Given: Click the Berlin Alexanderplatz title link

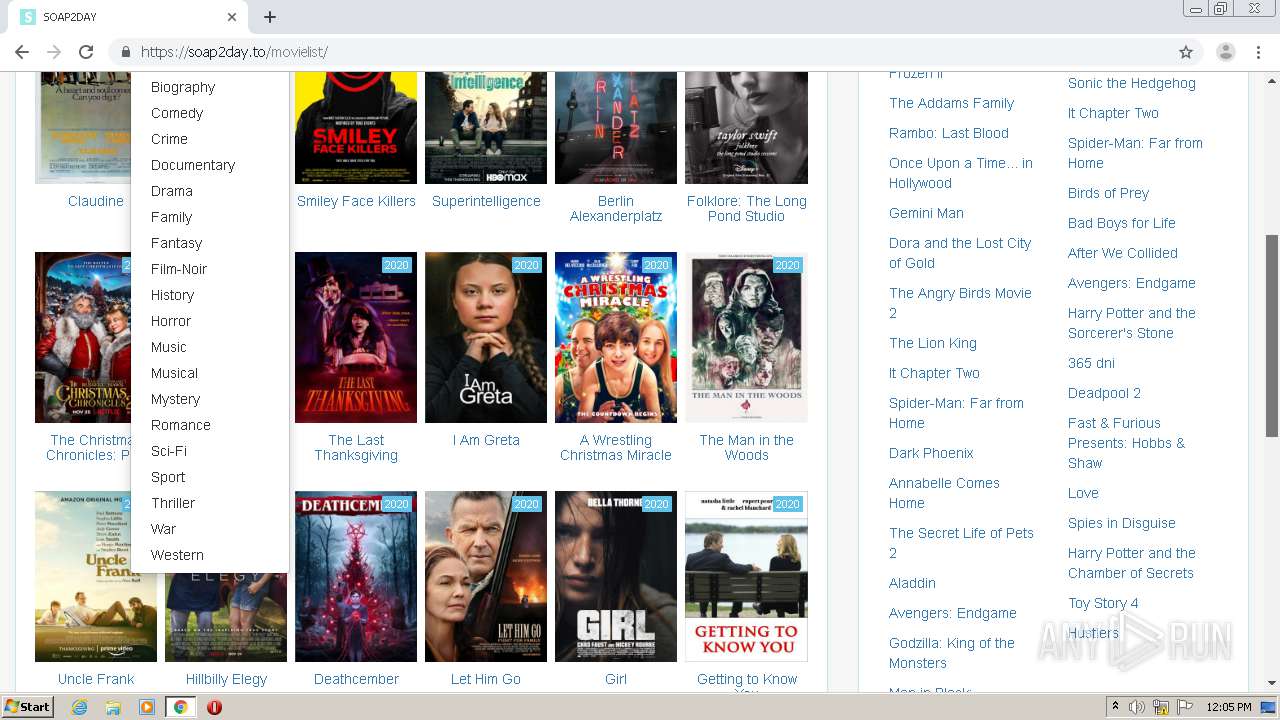Looking at the screenshot, I should 616,208.
